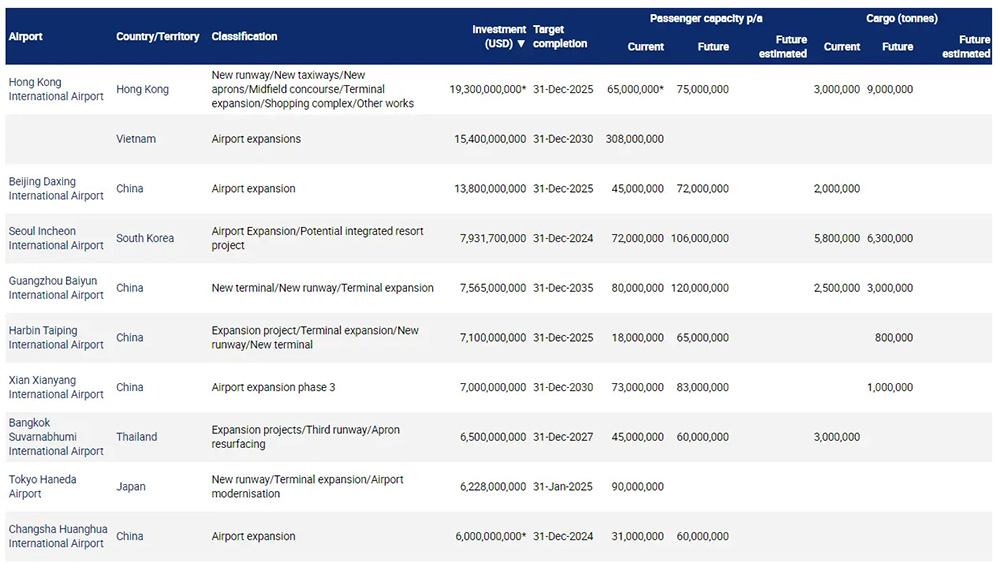Click the 6,300,000 future cargo value
1000x570 pixels.
(890, 238)
